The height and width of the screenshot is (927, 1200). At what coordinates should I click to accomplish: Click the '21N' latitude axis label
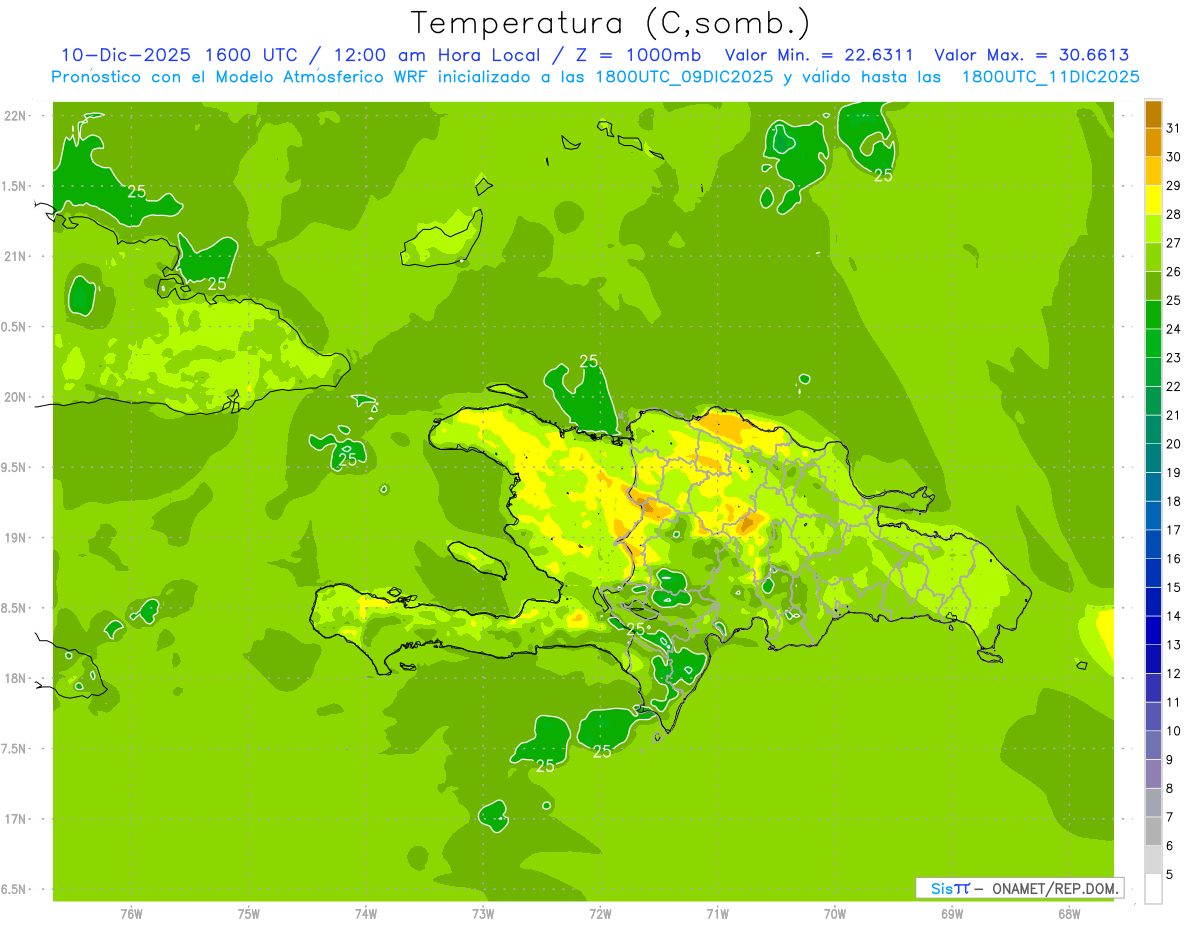[x=15, y=256]
